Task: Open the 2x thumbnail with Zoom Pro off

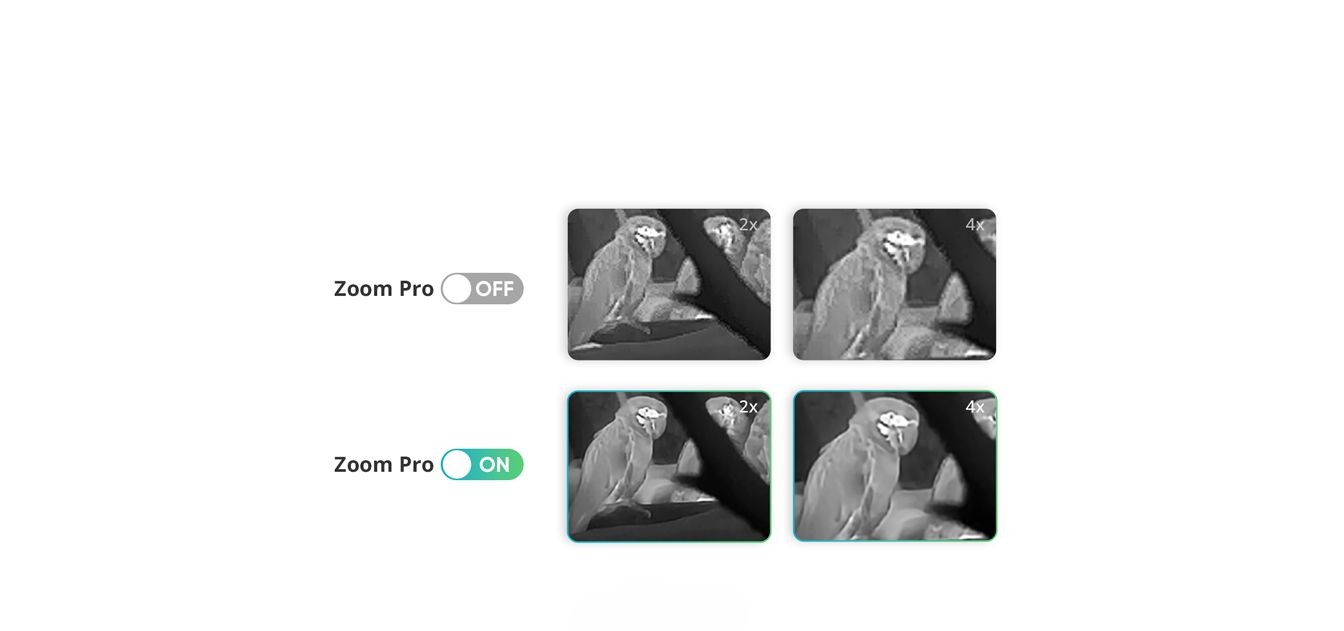Action: (x=669, y=284)
